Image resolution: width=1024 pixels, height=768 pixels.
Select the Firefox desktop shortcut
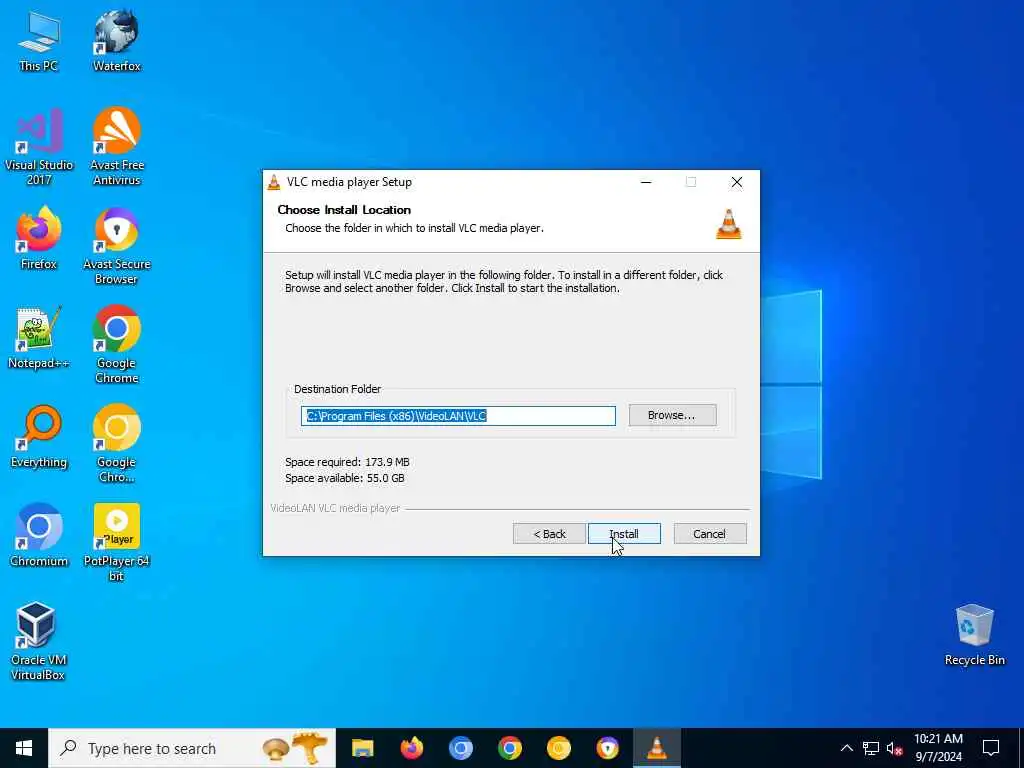pyautogui.click(x=39, y=238)
